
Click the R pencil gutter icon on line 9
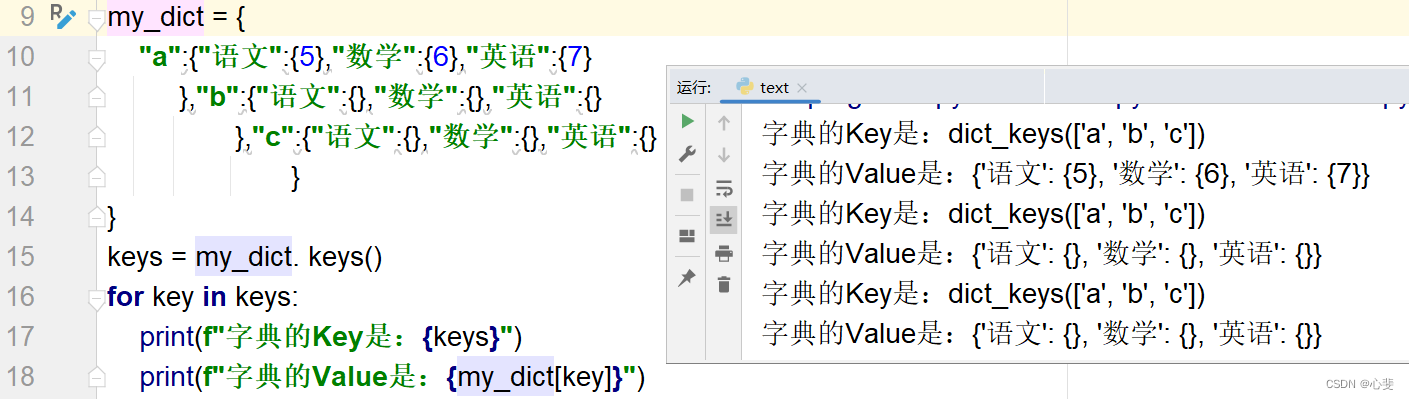63,16
